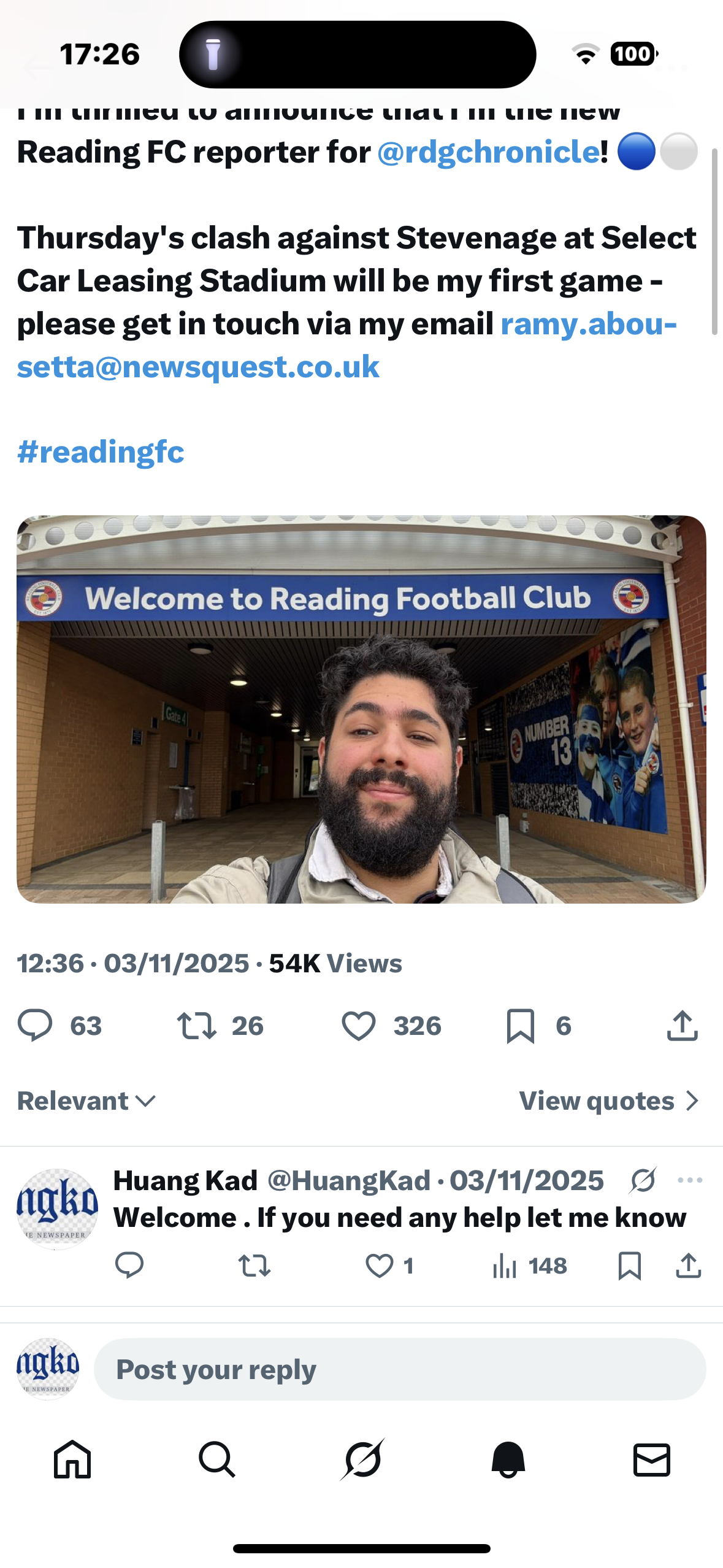Like Huang Kad's reply heart icon

pyautogui.click(x=379, y=1266)
